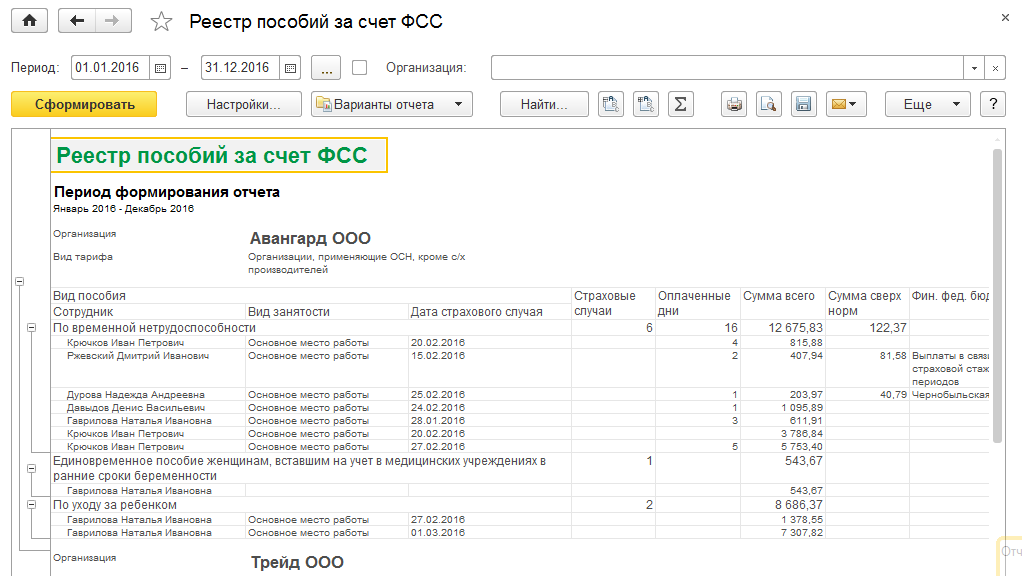Click the Найти... search button
1022x576 pixels.
(544, 104)
